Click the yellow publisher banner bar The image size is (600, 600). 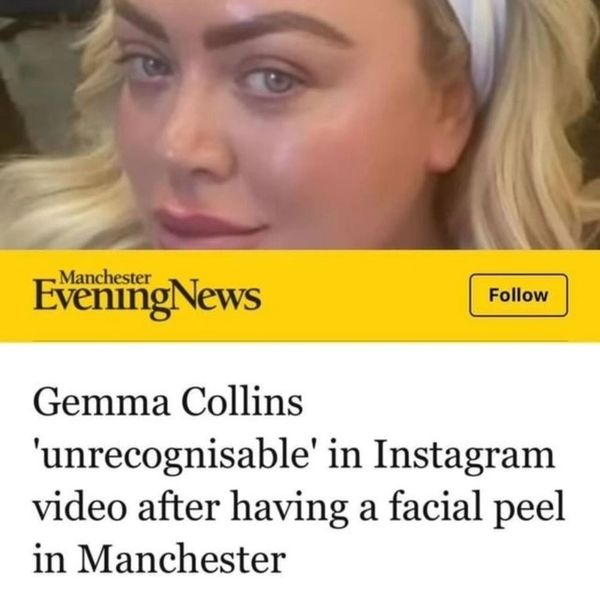300,295
